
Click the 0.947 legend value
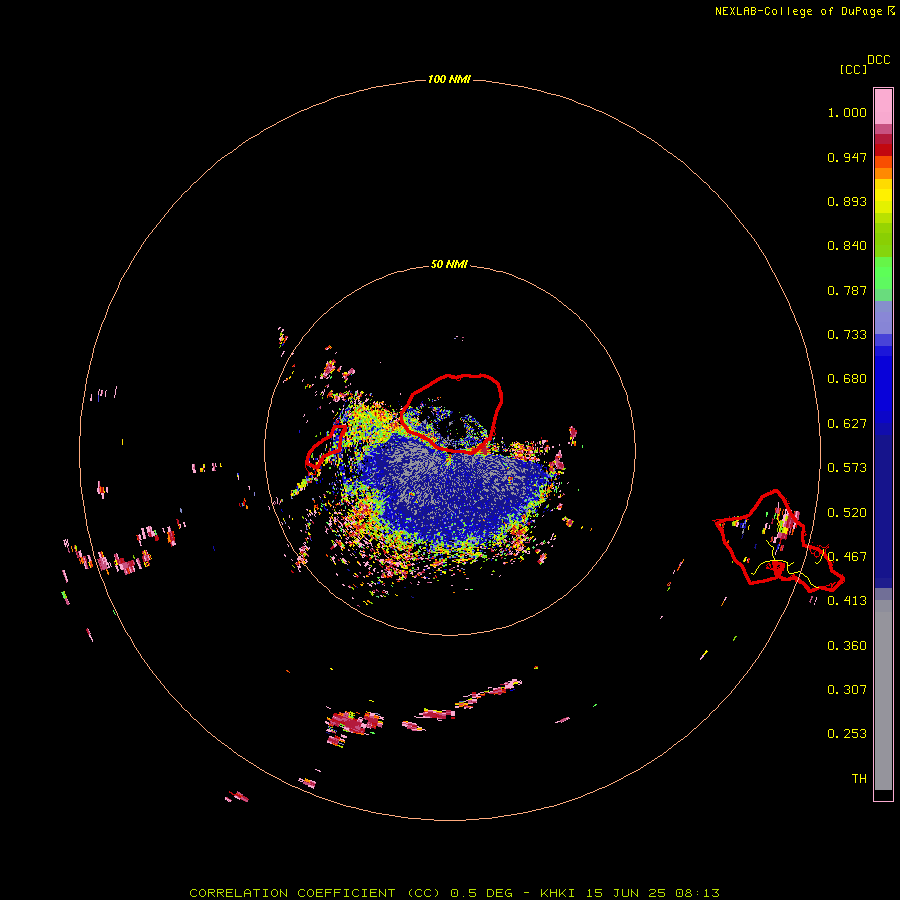[847, 157]
